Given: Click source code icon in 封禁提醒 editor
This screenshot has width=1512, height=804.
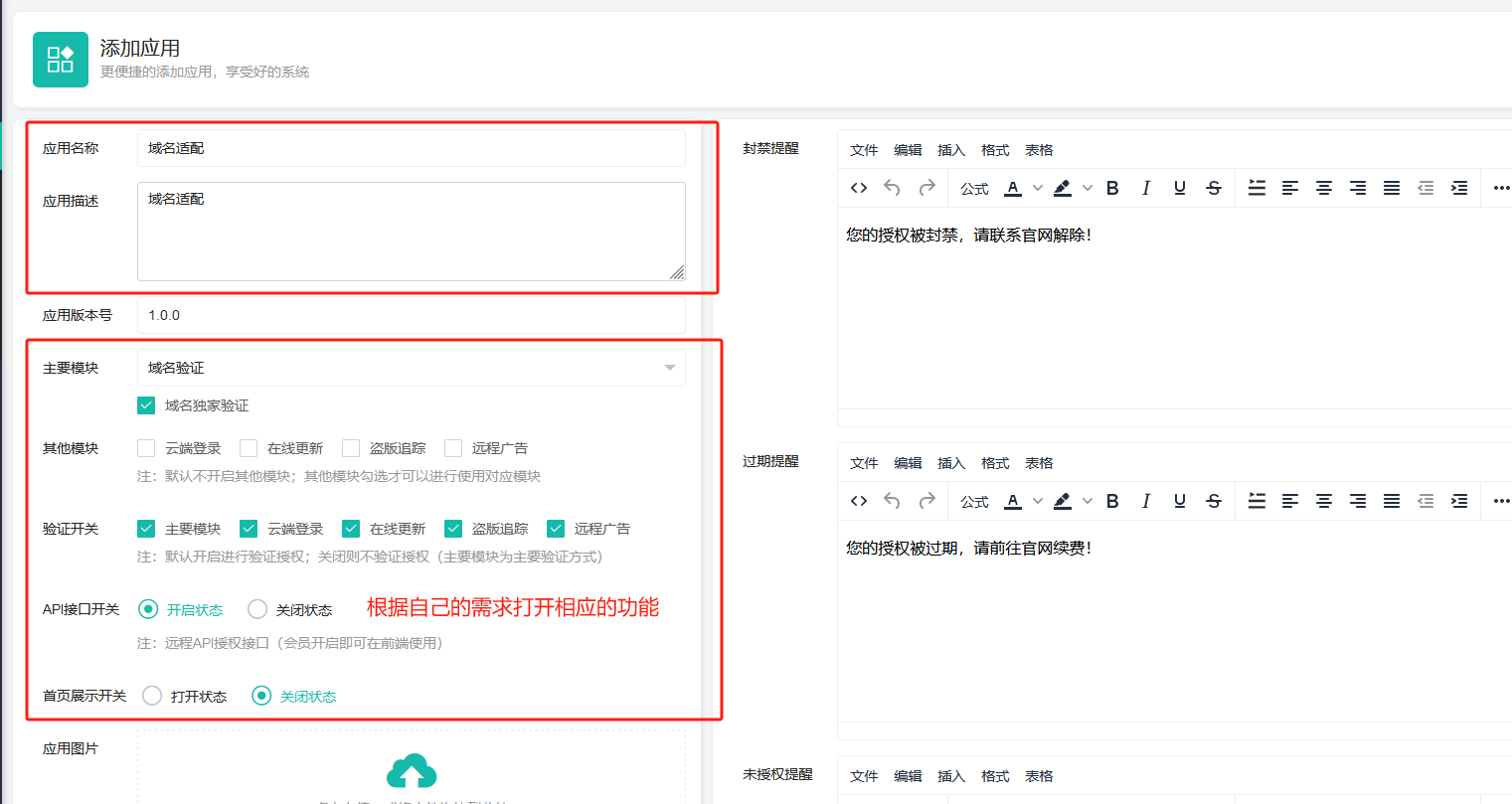Looking at the screenshot, I should (x=859, y=188).
